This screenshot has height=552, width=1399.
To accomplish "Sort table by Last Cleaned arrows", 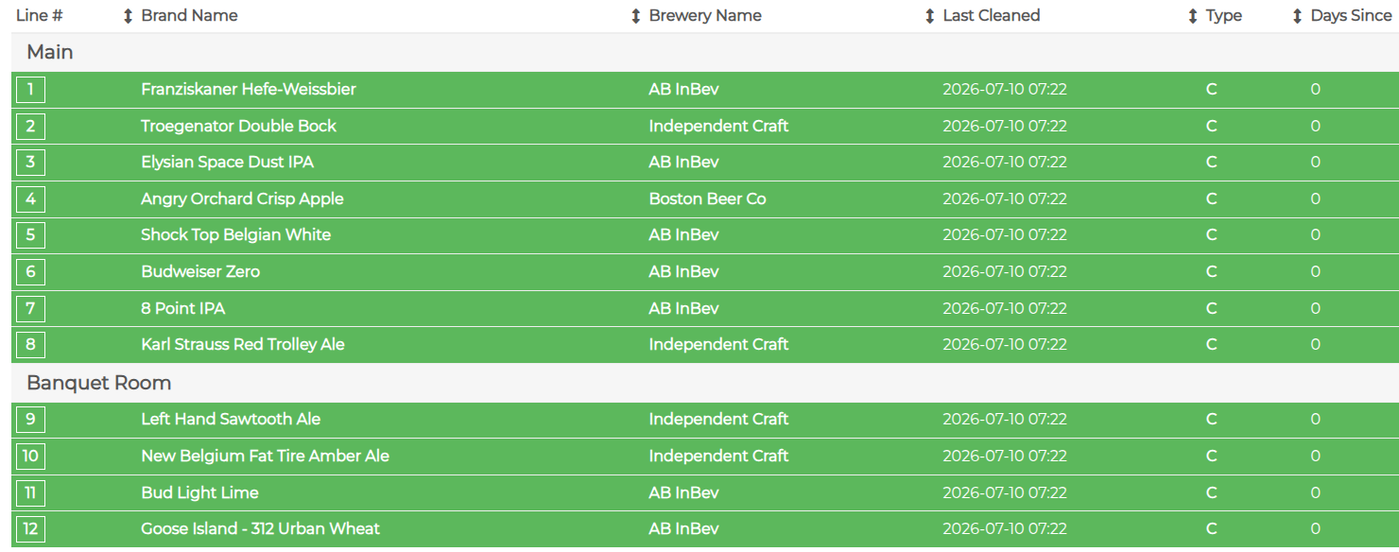I will [930, 16].
